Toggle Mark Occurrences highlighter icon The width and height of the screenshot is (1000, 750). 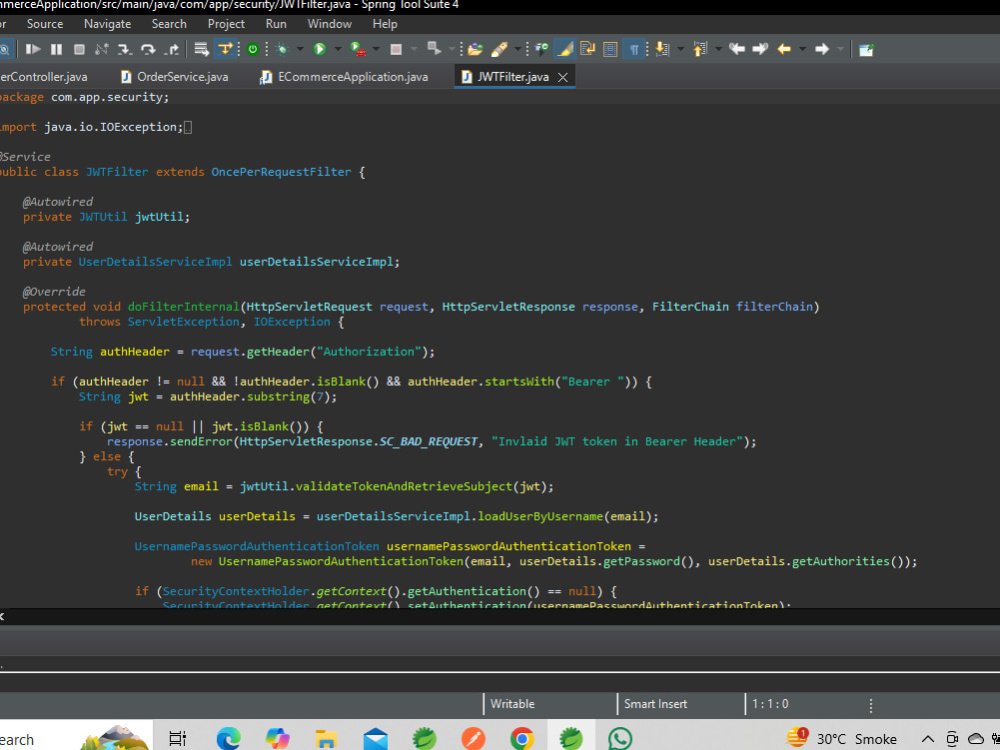564,49
